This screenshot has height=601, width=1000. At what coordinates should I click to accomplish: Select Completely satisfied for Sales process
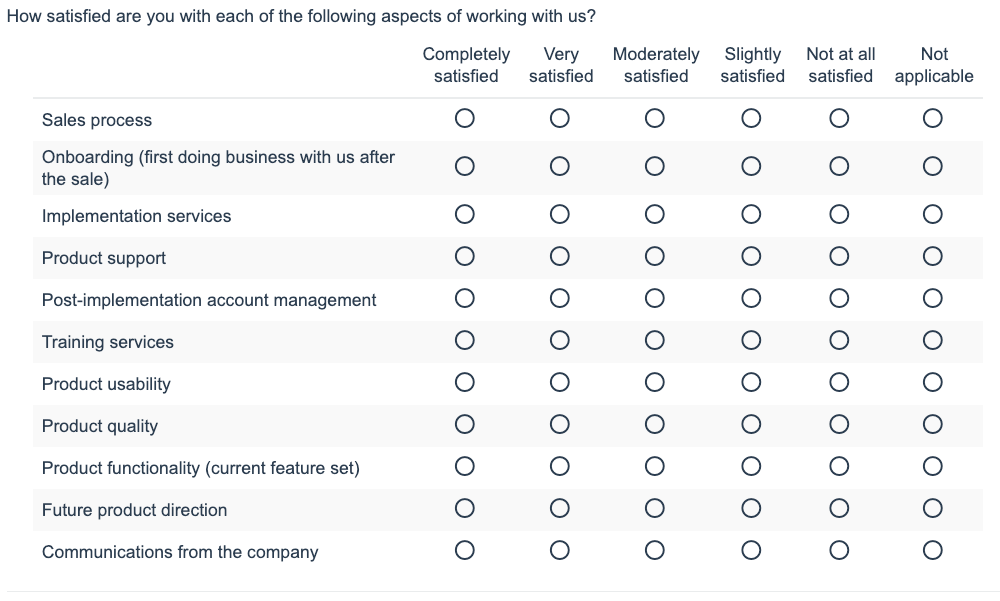[x=464, y=118]
